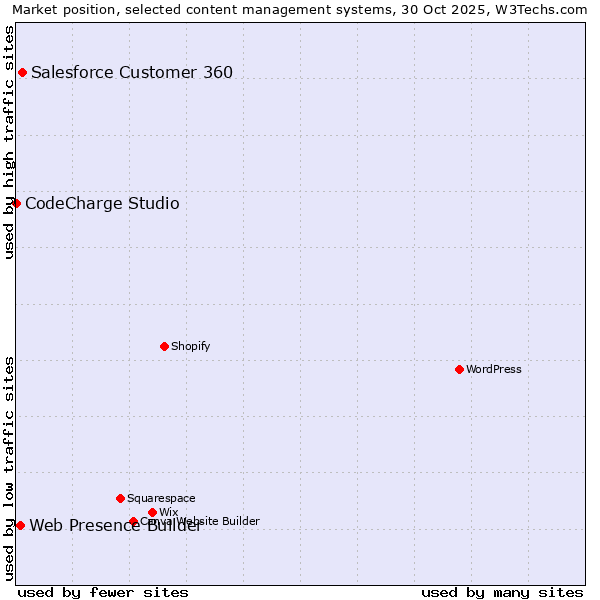This screenshot has width=600, height=600.
Task: Click the Salesforce Customer 360 text label
Action: pos(132,72)
